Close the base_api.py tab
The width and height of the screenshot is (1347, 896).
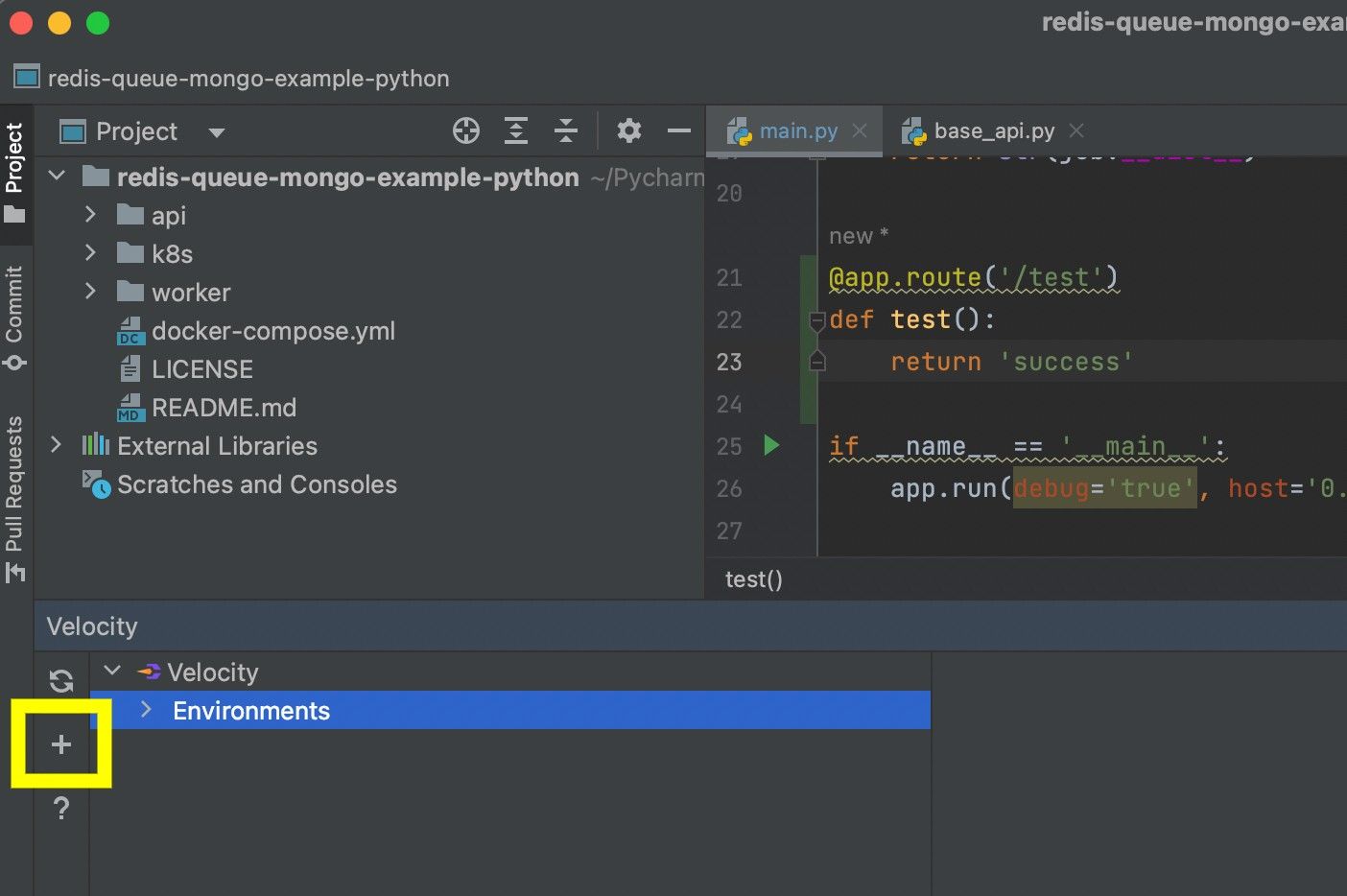tap(1076, 130)
